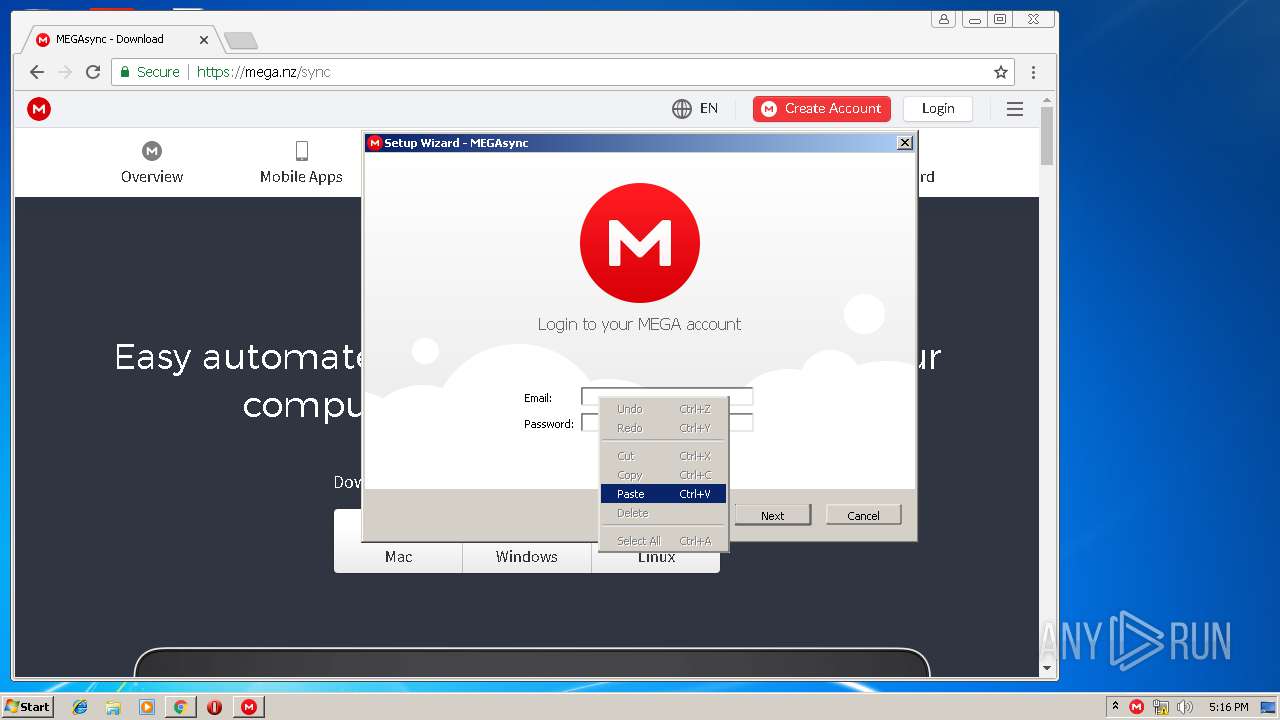Click the Secure padlock icon
Image resolution: width=1280 pixels, height=720 pixels.
[x=125, y=72]
